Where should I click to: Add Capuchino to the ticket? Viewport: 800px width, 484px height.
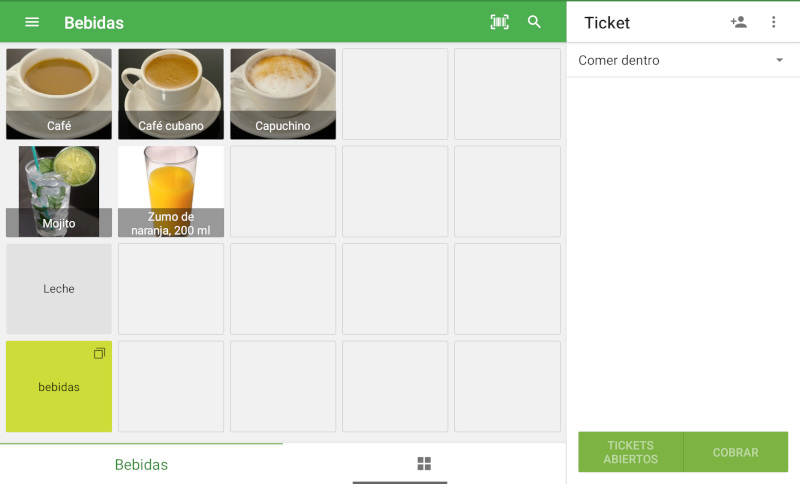[283, 94]
